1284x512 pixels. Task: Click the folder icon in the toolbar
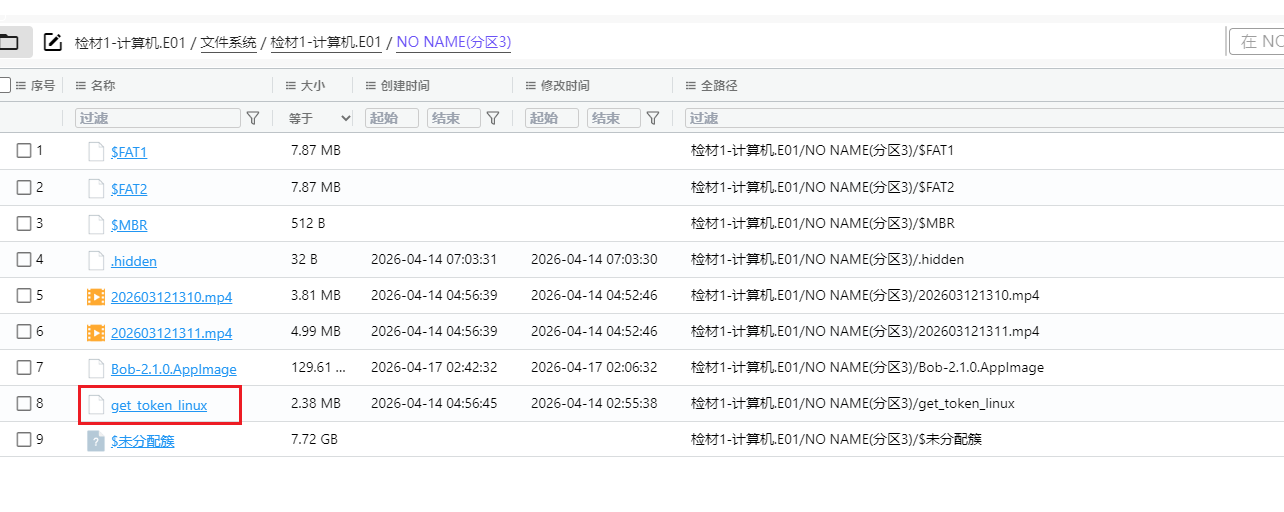coord(10,42)
